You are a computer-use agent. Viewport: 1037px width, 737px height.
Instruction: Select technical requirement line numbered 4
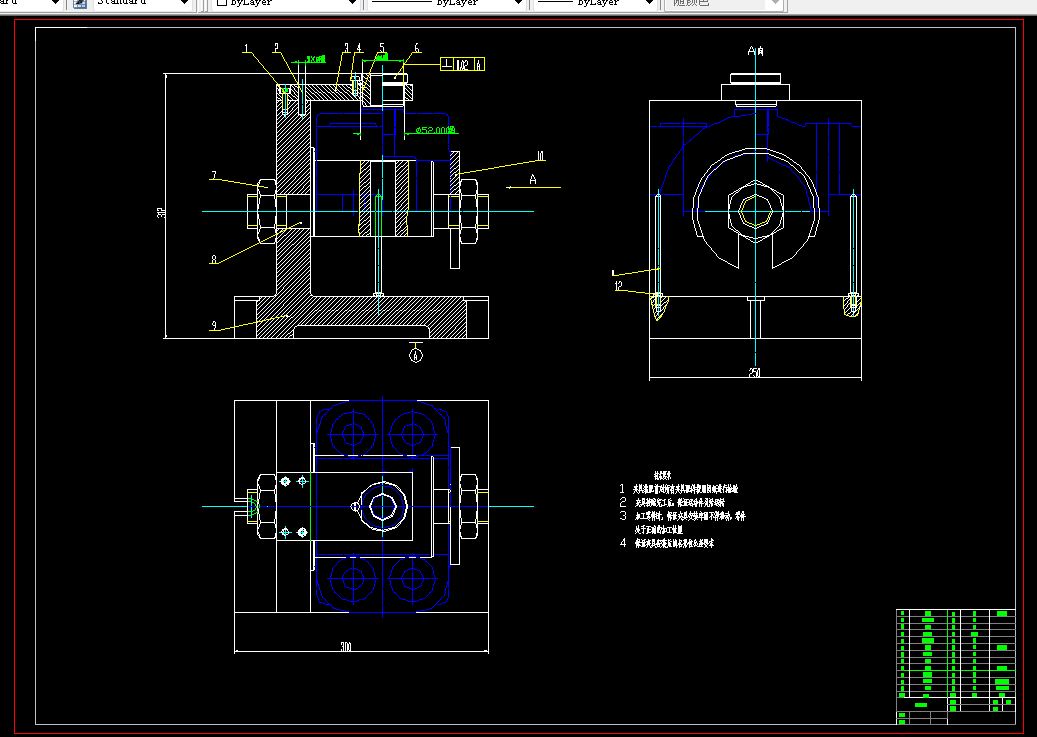pos(666,543)
